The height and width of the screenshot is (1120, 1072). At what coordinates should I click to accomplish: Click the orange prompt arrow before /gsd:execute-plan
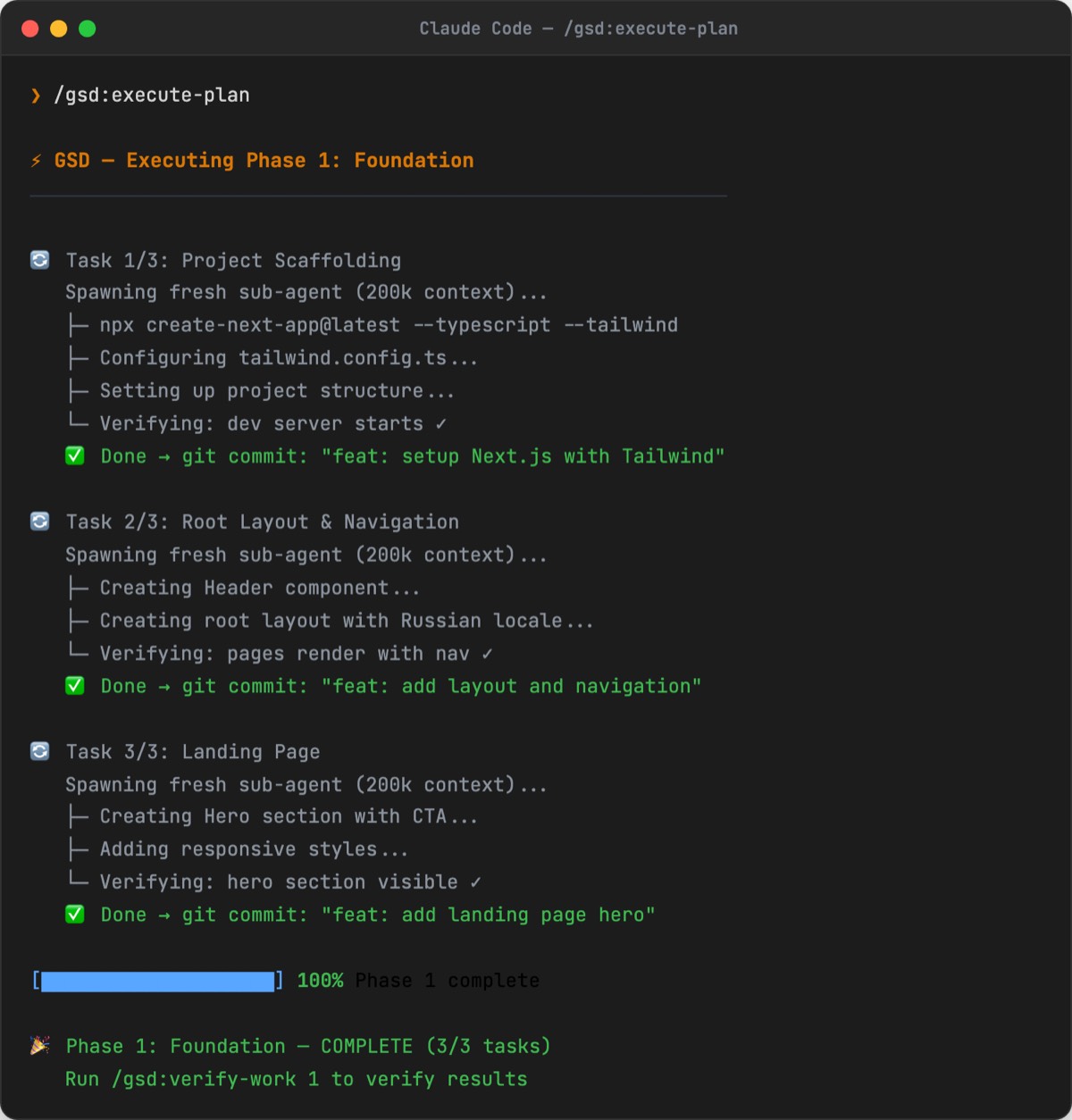[x=34, y=95]
